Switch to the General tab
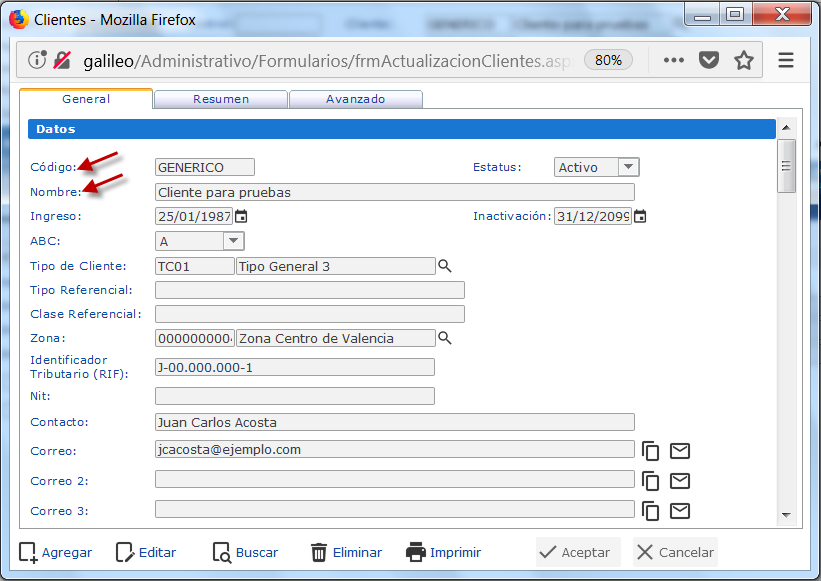This screenshot has width=821, height=581. coord(86,99)
